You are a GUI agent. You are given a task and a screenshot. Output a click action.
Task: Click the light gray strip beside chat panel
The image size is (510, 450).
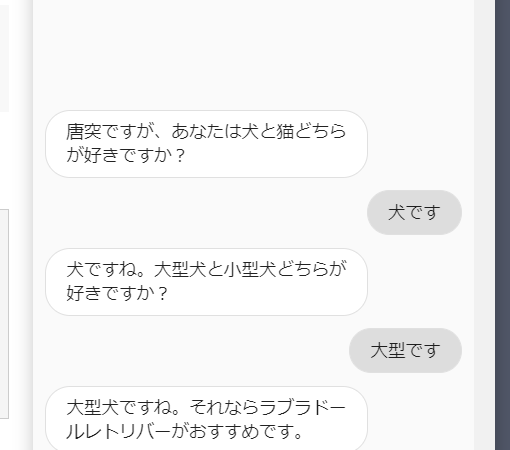click(x=484, y=225)
